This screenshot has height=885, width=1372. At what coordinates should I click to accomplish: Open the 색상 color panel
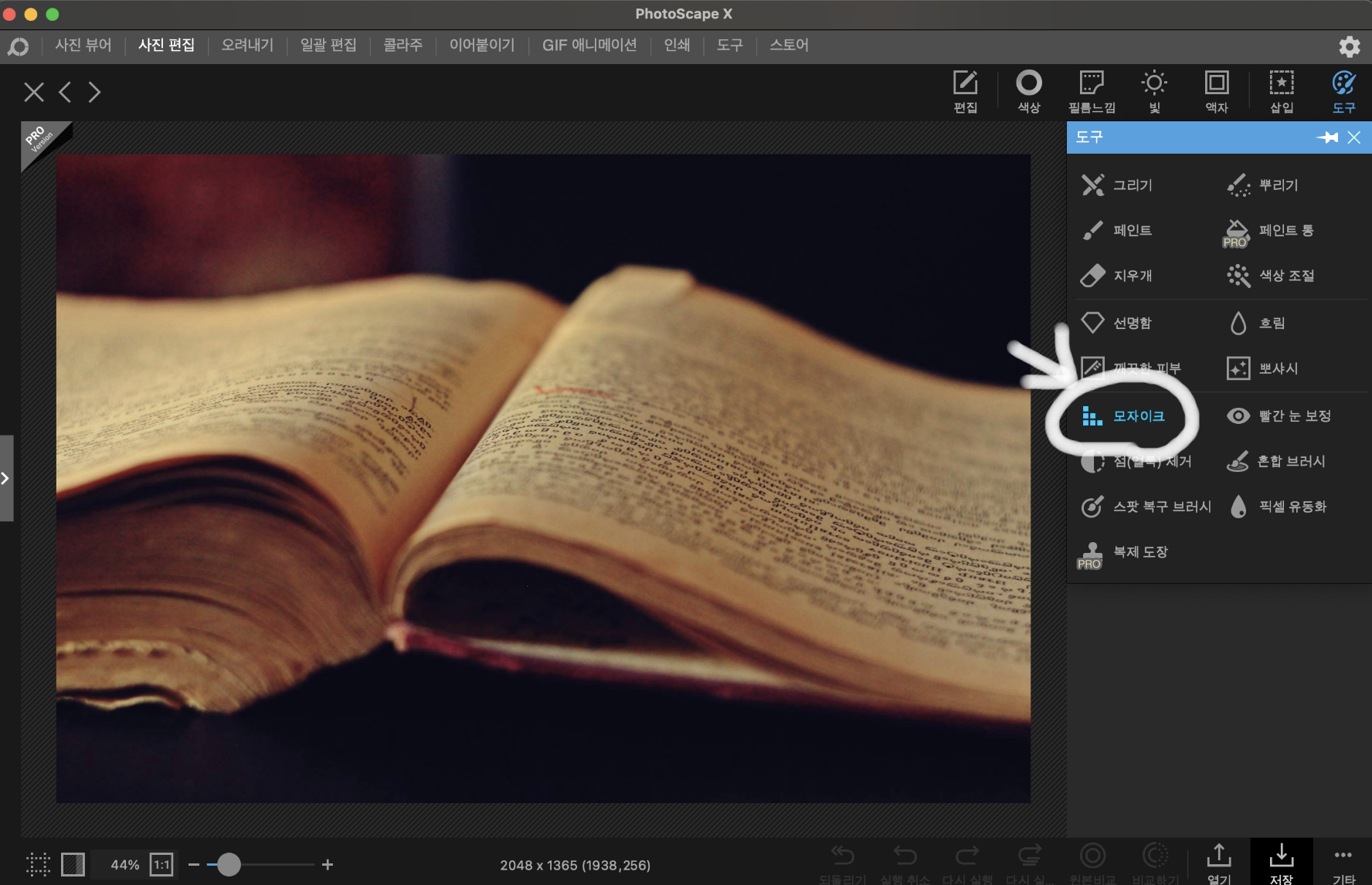pos(1029,92)
